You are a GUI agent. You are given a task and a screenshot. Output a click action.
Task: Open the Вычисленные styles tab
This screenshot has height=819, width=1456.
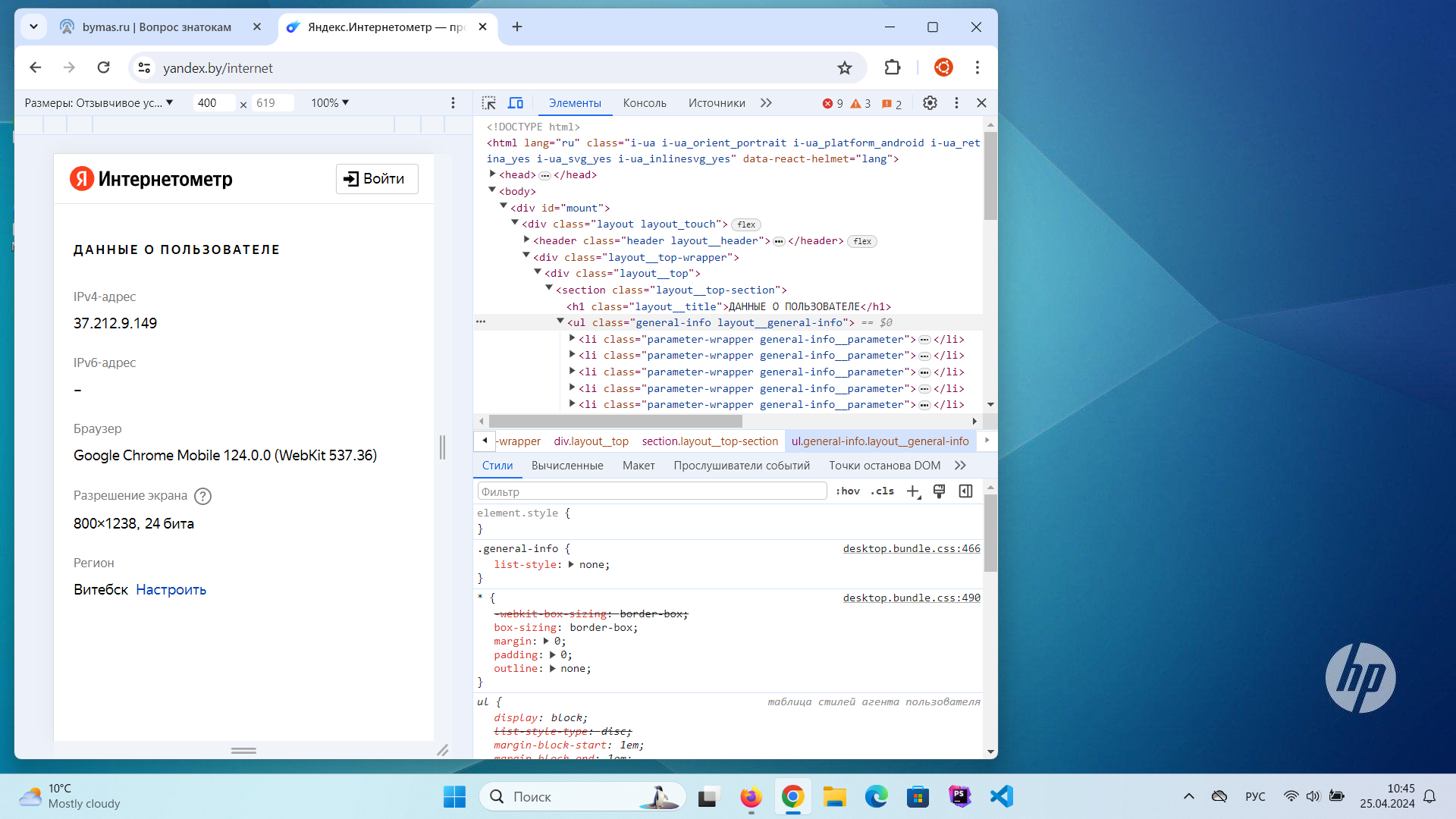pos(567,466)
